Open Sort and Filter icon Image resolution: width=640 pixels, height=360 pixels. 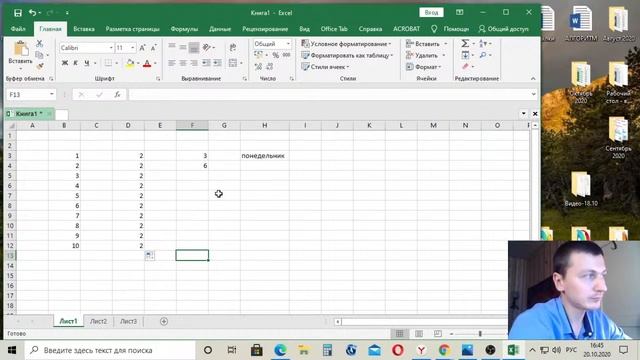click(x=483, y=43)
